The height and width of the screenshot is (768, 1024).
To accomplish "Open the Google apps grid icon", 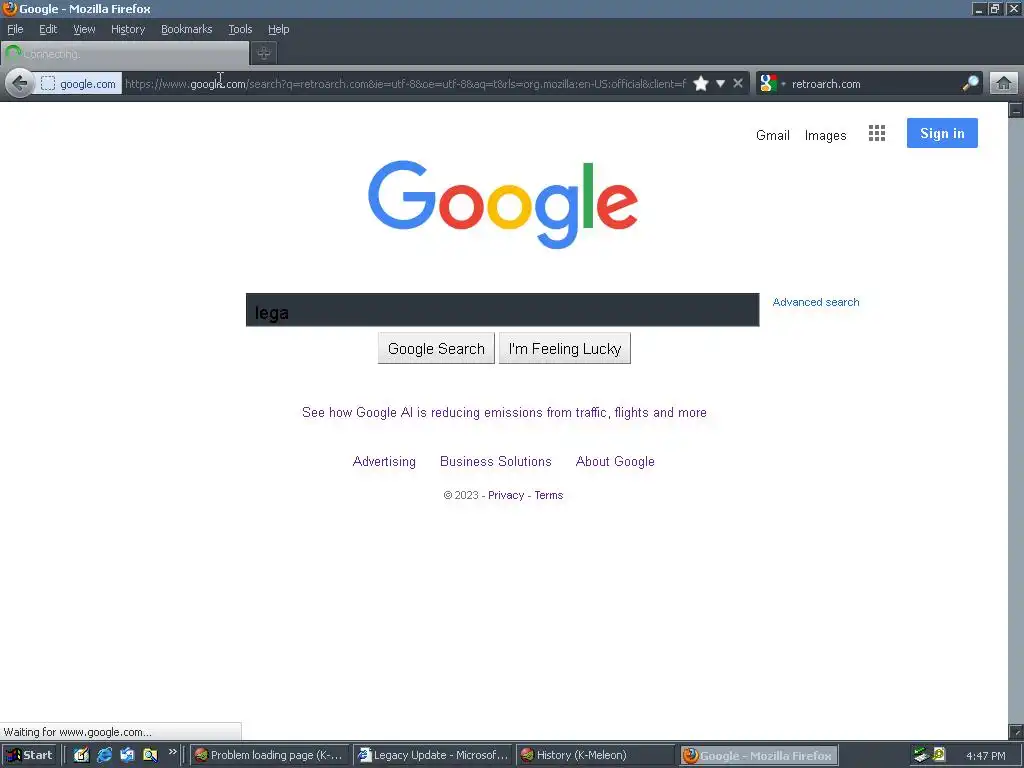I will click(877, 133).
